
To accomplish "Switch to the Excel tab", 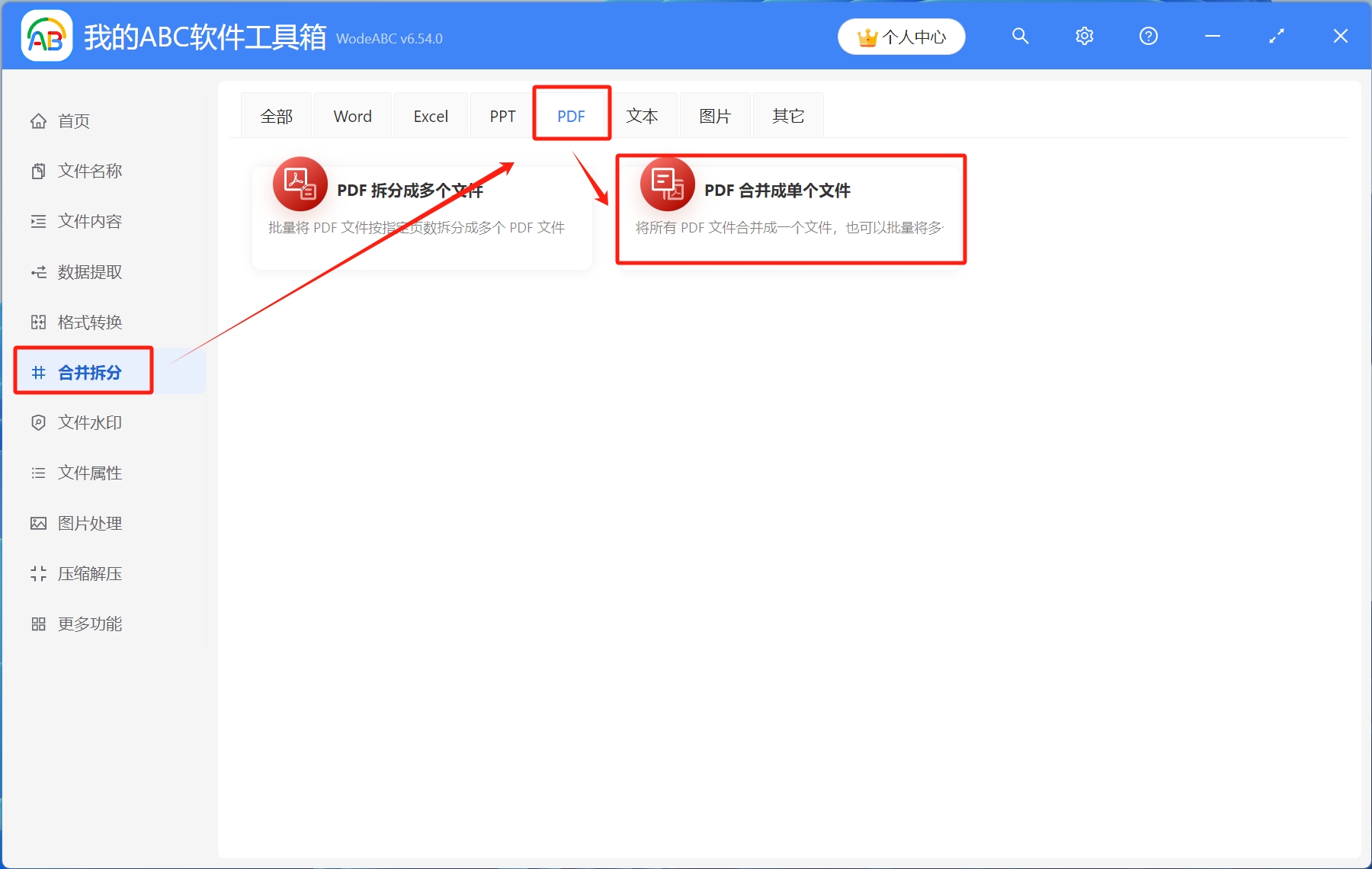I will (431, 115).
